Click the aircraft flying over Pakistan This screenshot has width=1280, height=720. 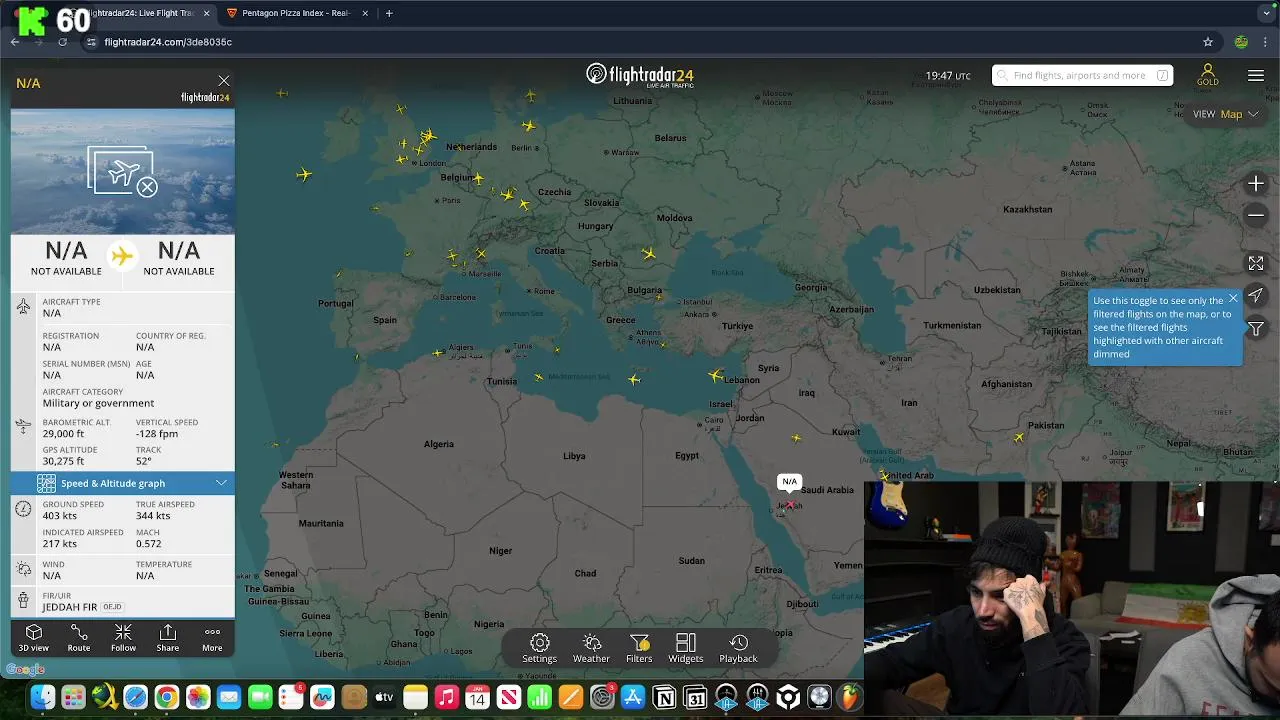(1019, 437)
